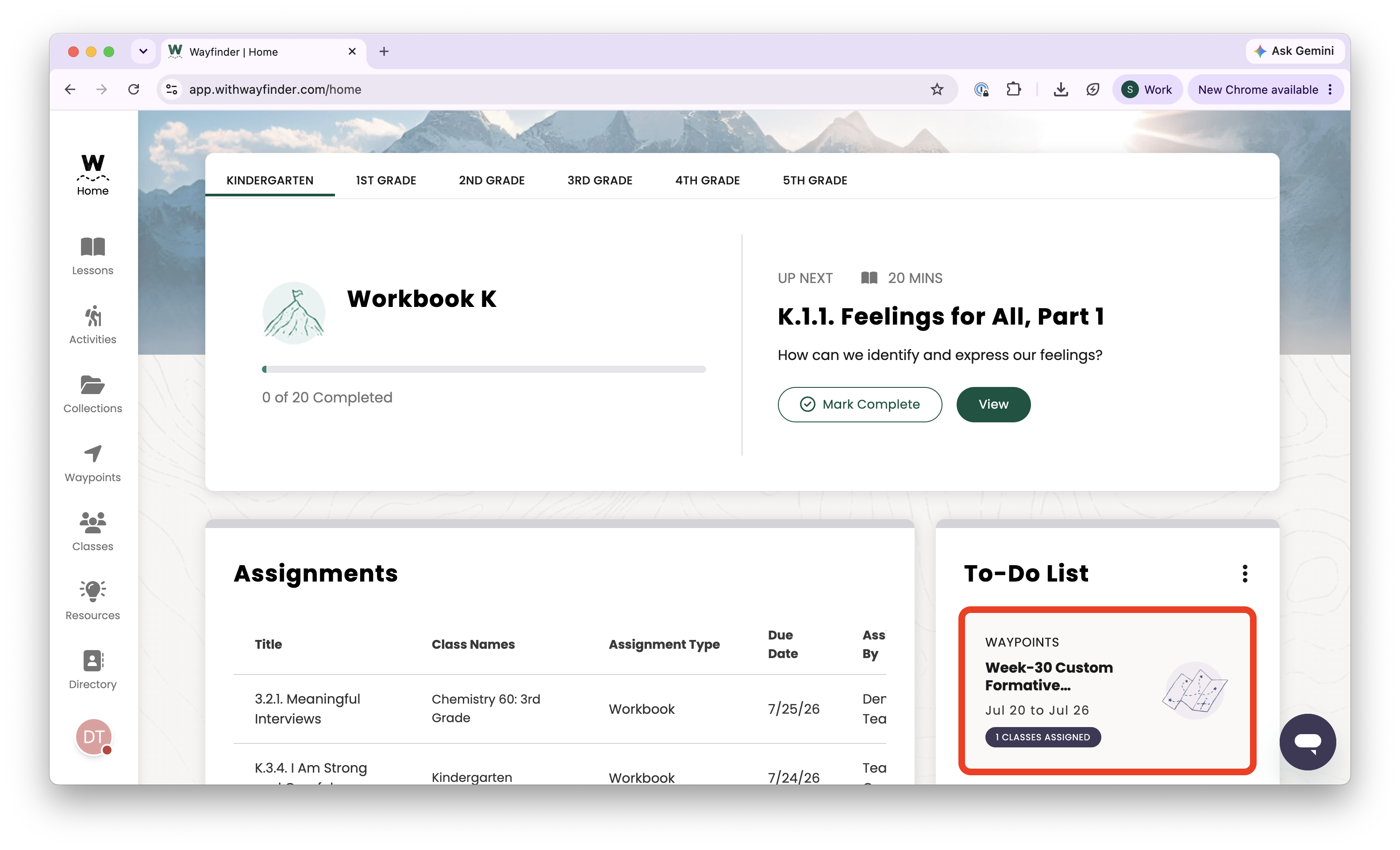Open Activities hiker icon in sidebar
Screen dimensions: 1400x850
(x=92, y=325)
